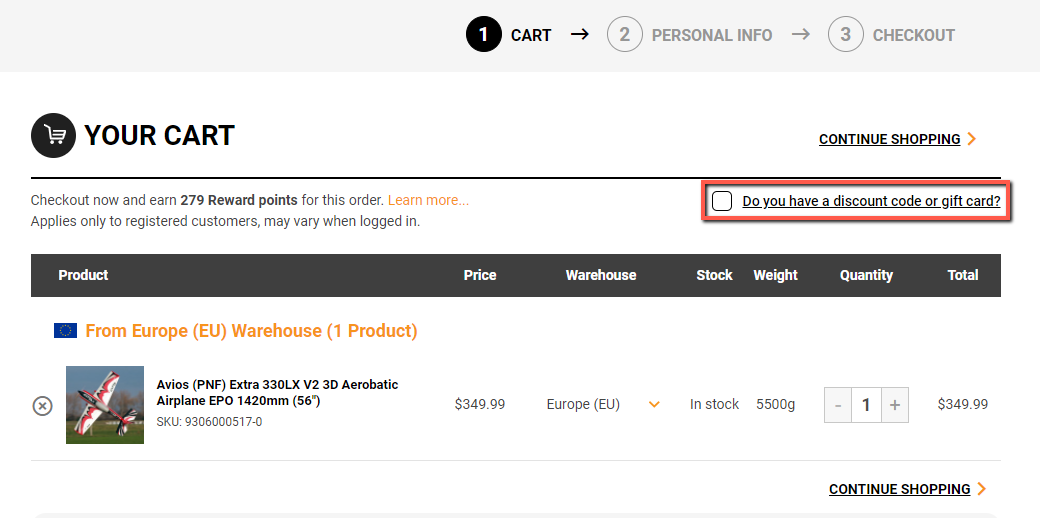The width and height of the screenshot is (1040, 518).
Task: Click the quantity input field showing 1
Action: click(x=866, y=405)
